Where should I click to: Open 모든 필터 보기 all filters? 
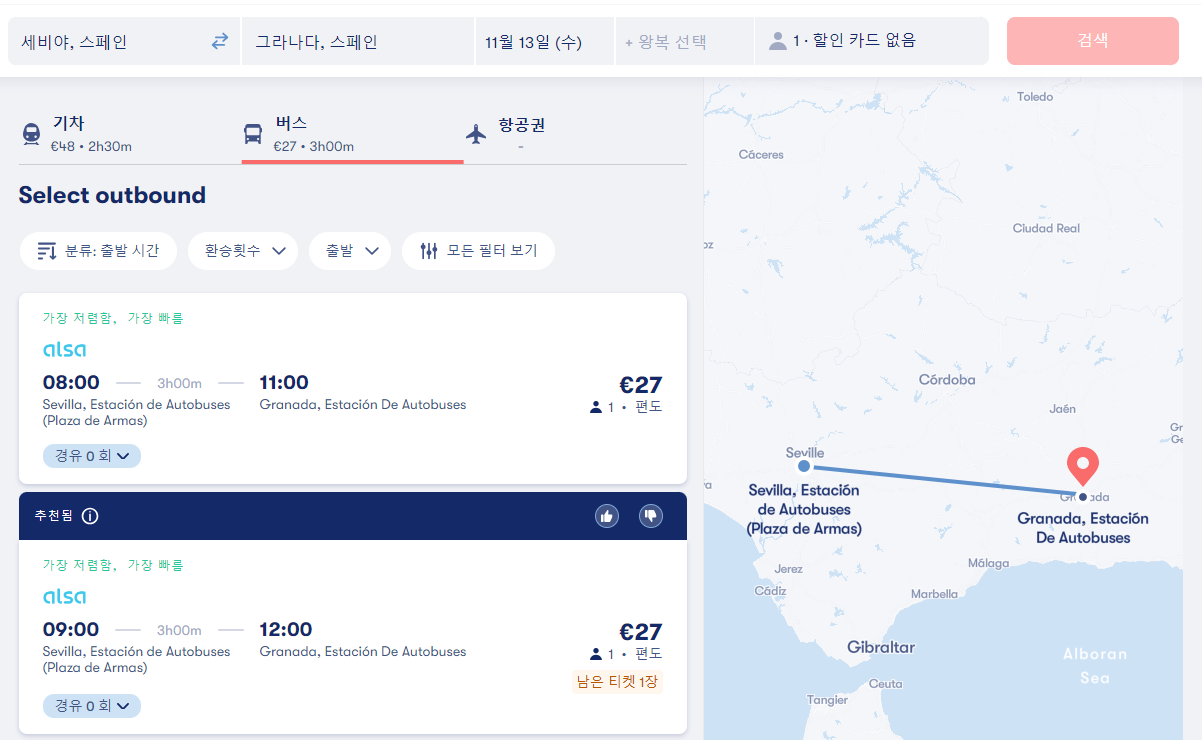coord(478,251)
